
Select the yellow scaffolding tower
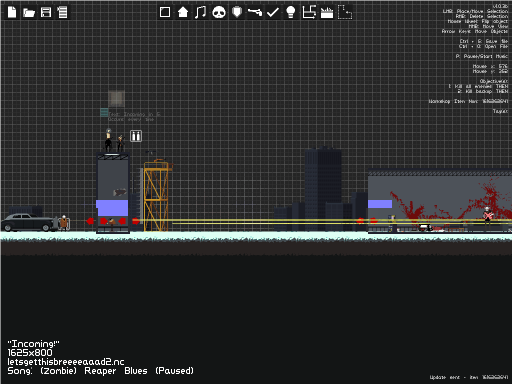[x=157, y=196]
